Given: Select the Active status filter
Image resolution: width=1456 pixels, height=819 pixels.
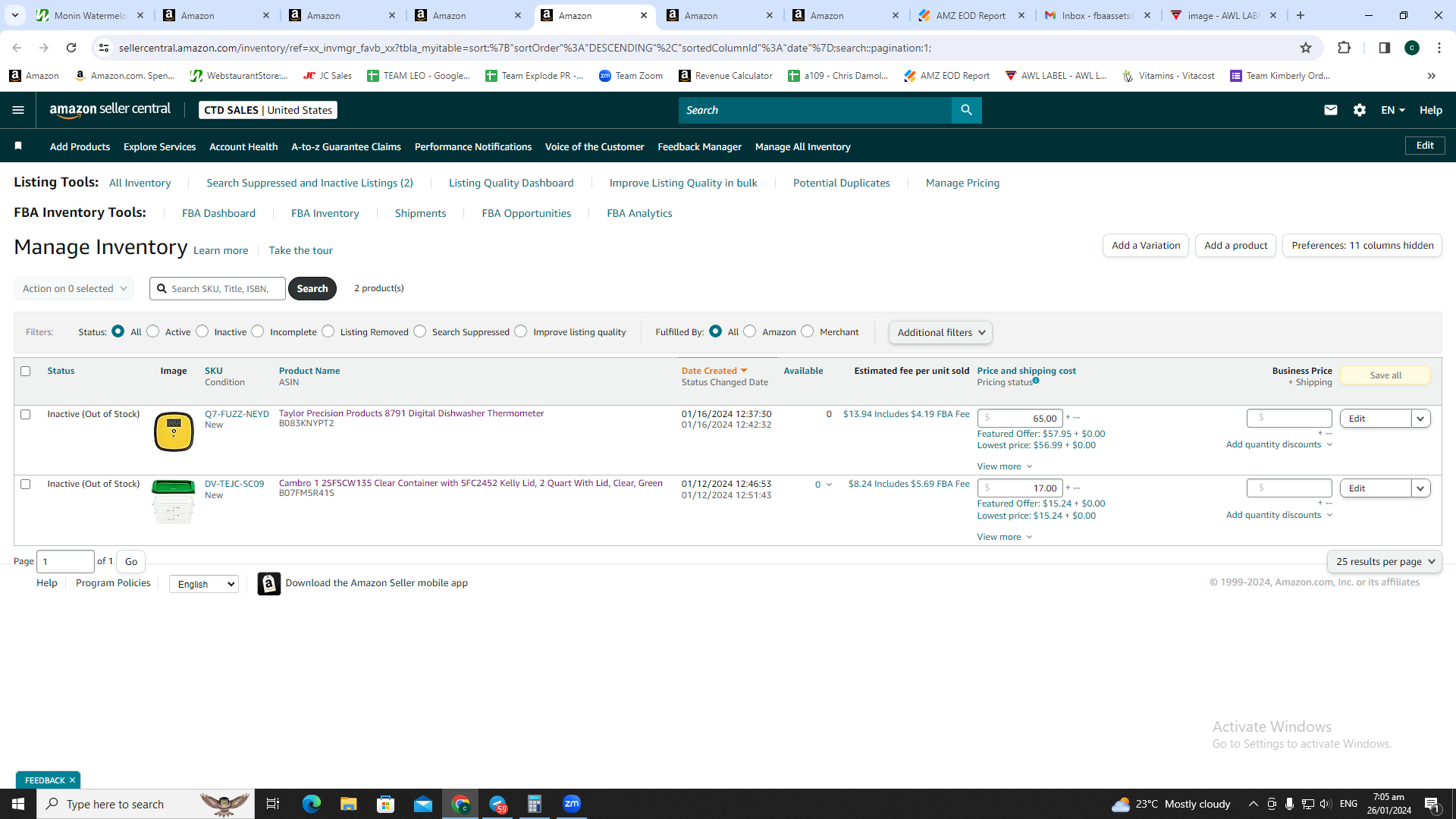Looking at the screenshot, I should click(x=153, y=331).
